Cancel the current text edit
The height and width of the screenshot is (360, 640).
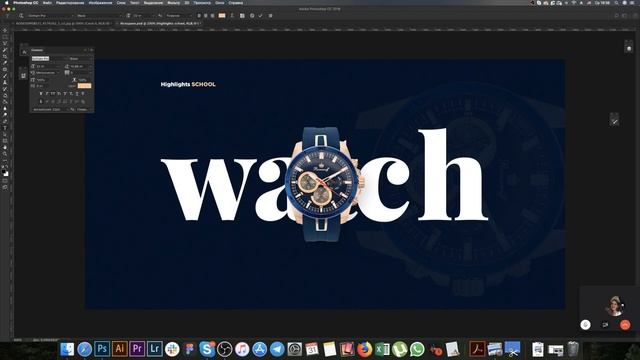(x=252, y=16)
